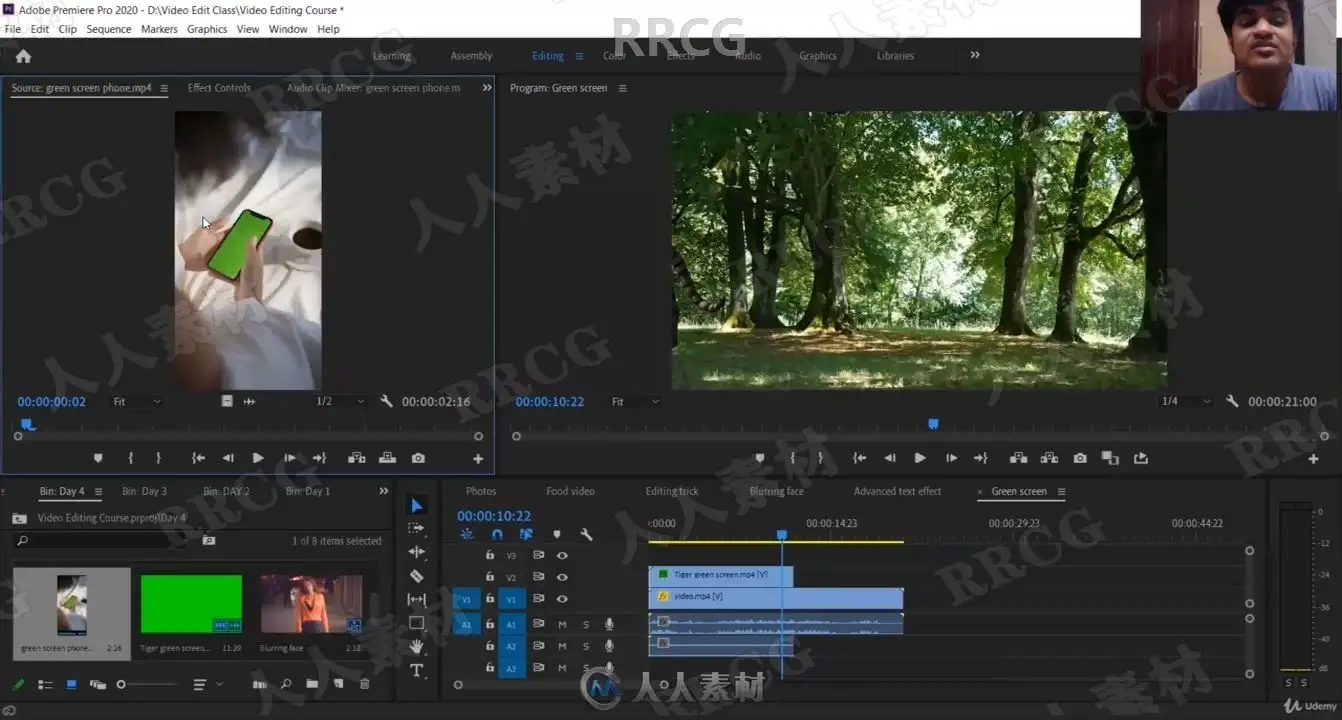Pick the Hand tool
This screenshot has width=1342, height=720.
(x=417, y=647)
